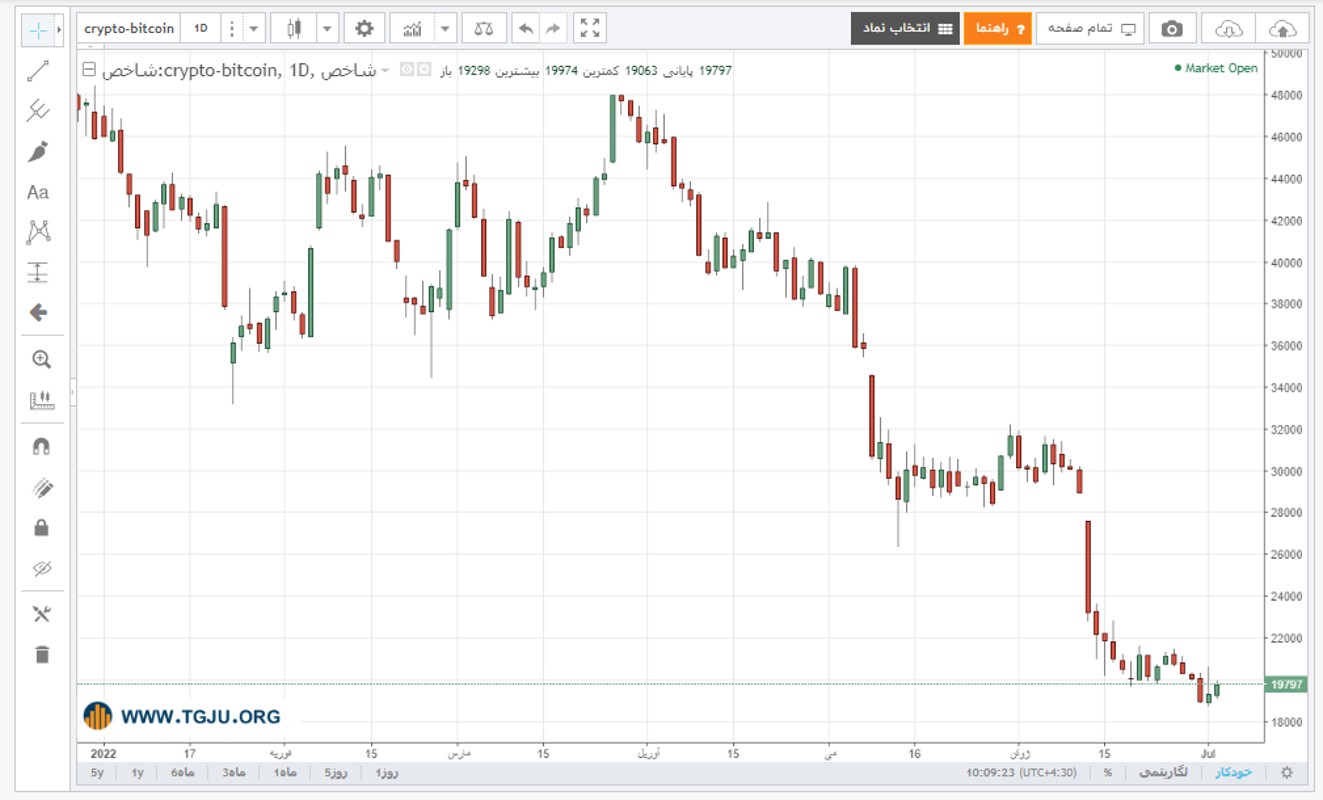Viewport: 1323px width, 800px height.
Task: Open chart settings gear in top toolbar
Action: pyautogui.click(x=365, y=28)
